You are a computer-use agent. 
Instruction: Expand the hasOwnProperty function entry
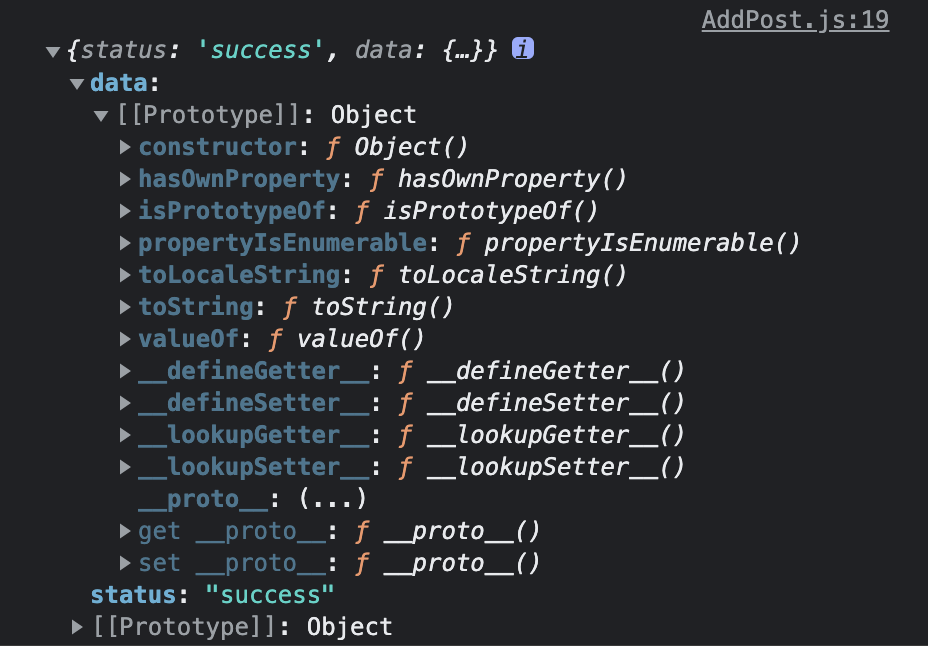point(125,179)
